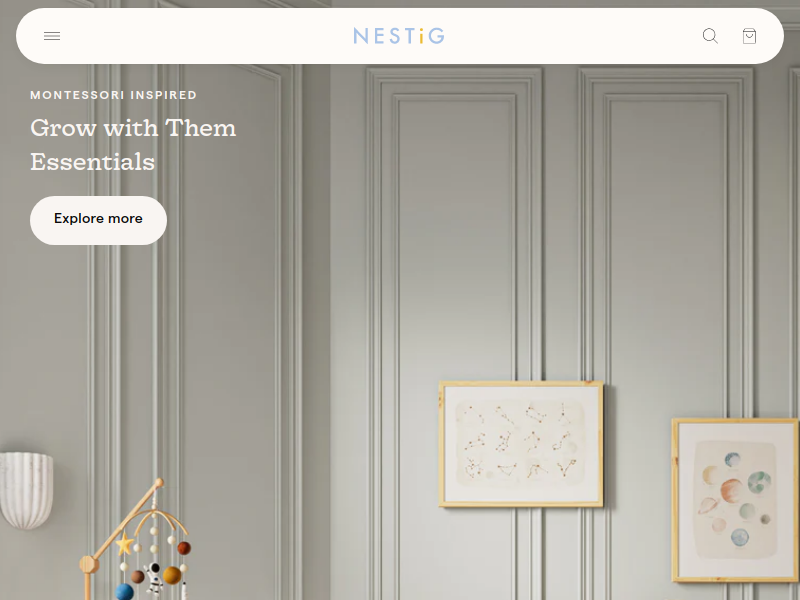Screen dimensions: 800x600
Task: Click the green planet in planets print
Action: tap(759, 482)
